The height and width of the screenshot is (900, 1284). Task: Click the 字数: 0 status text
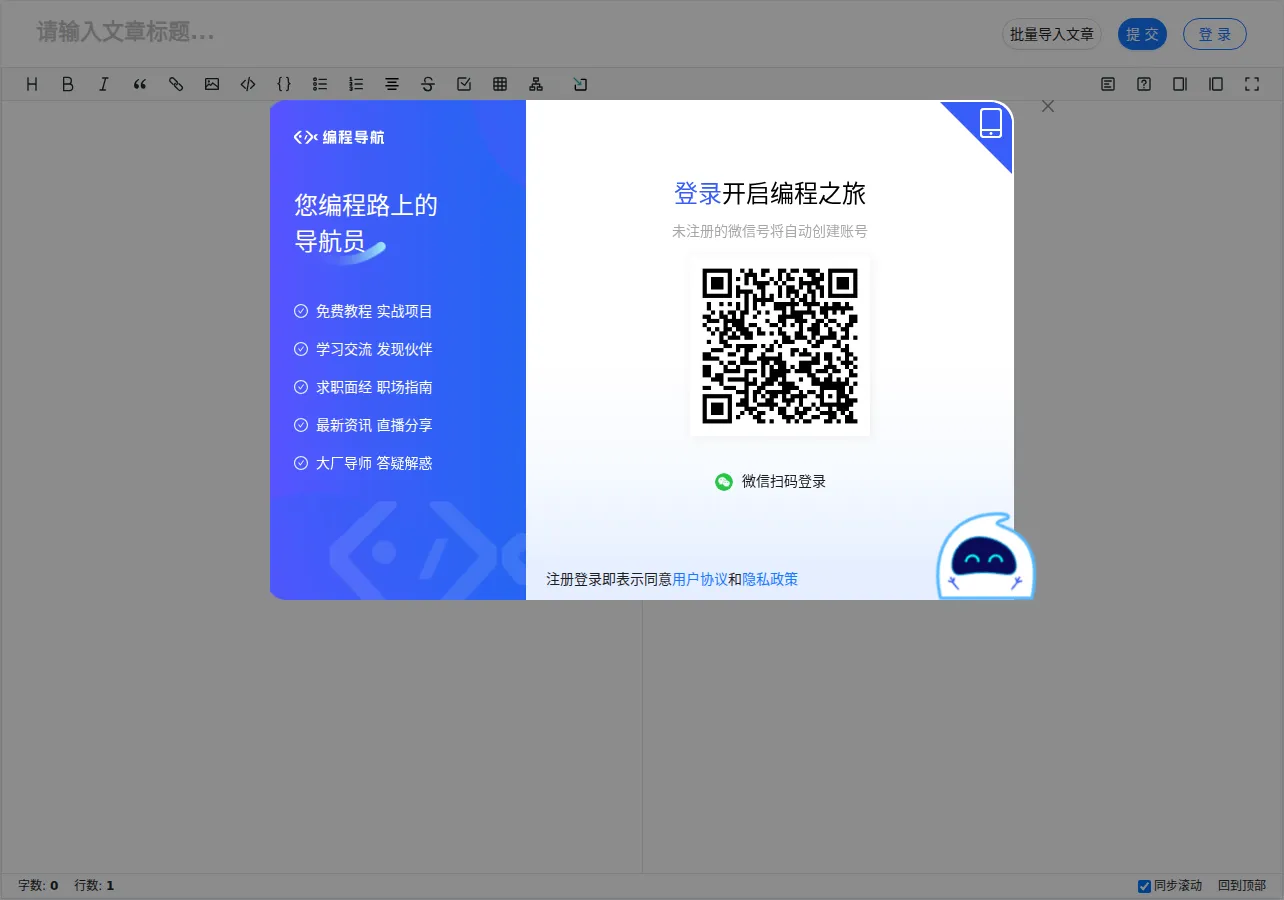(x=38, y=886)
